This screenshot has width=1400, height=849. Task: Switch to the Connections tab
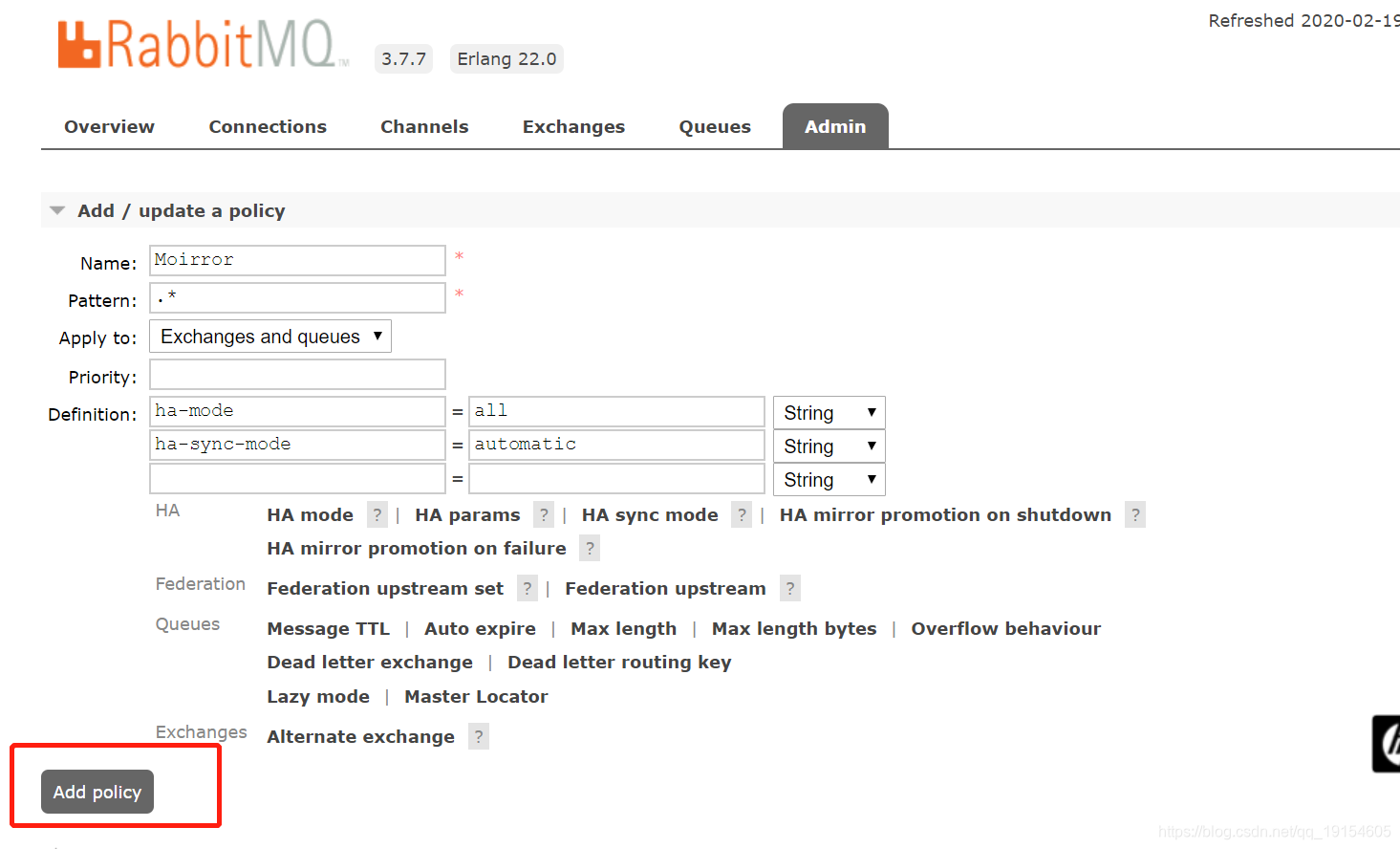[268, 127]
